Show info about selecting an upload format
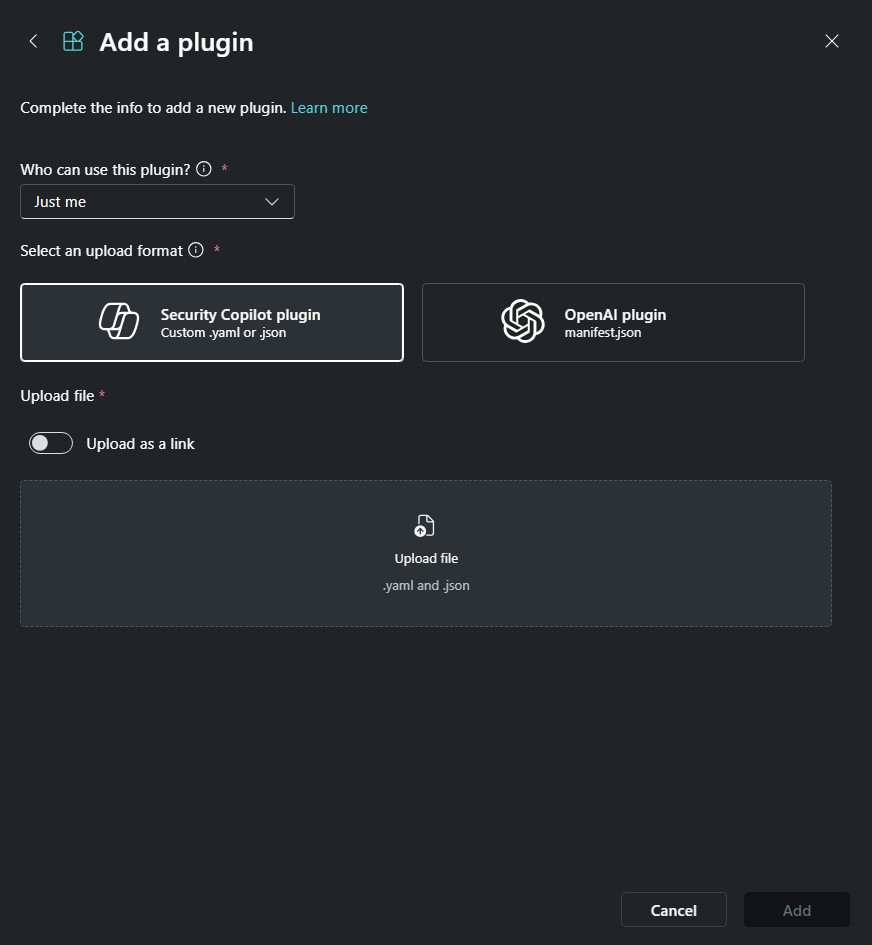 [x=196, y=250]
